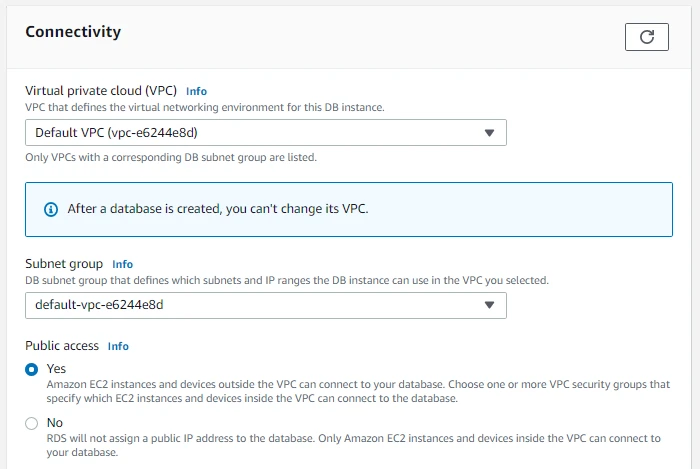Open the Subnet group dropdown
The width and height of the screenshot is (700, 469).
tap(266, 305)
